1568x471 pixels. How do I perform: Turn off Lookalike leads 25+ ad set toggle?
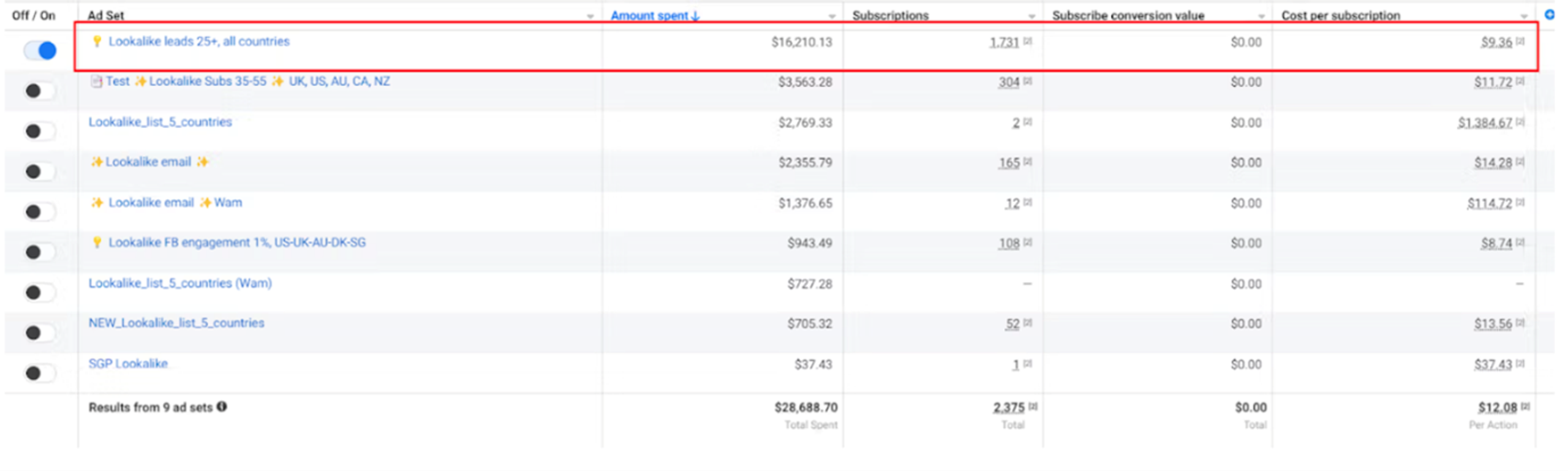pyautogui.click(x=40, y=50)
